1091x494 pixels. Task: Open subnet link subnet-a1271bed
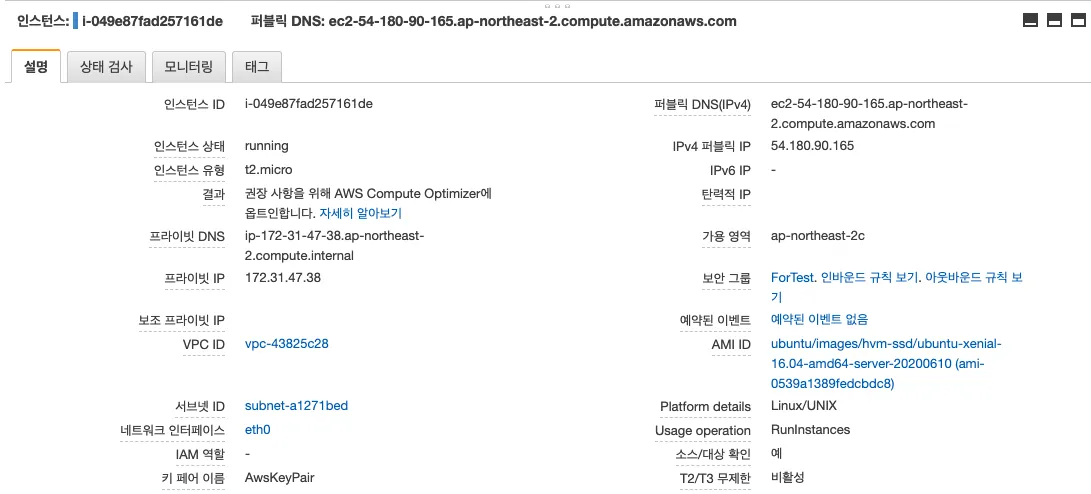click(296, 406)
